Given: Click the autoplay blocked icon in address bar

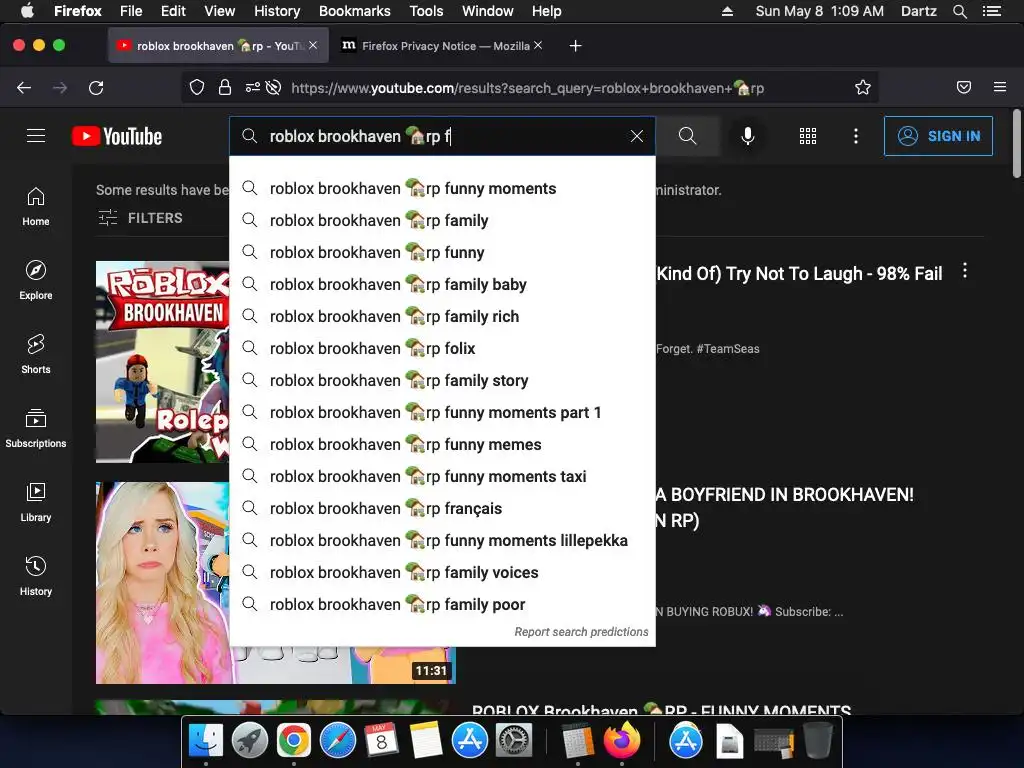Looking at the screenshot, I should (x=274, y=88).
